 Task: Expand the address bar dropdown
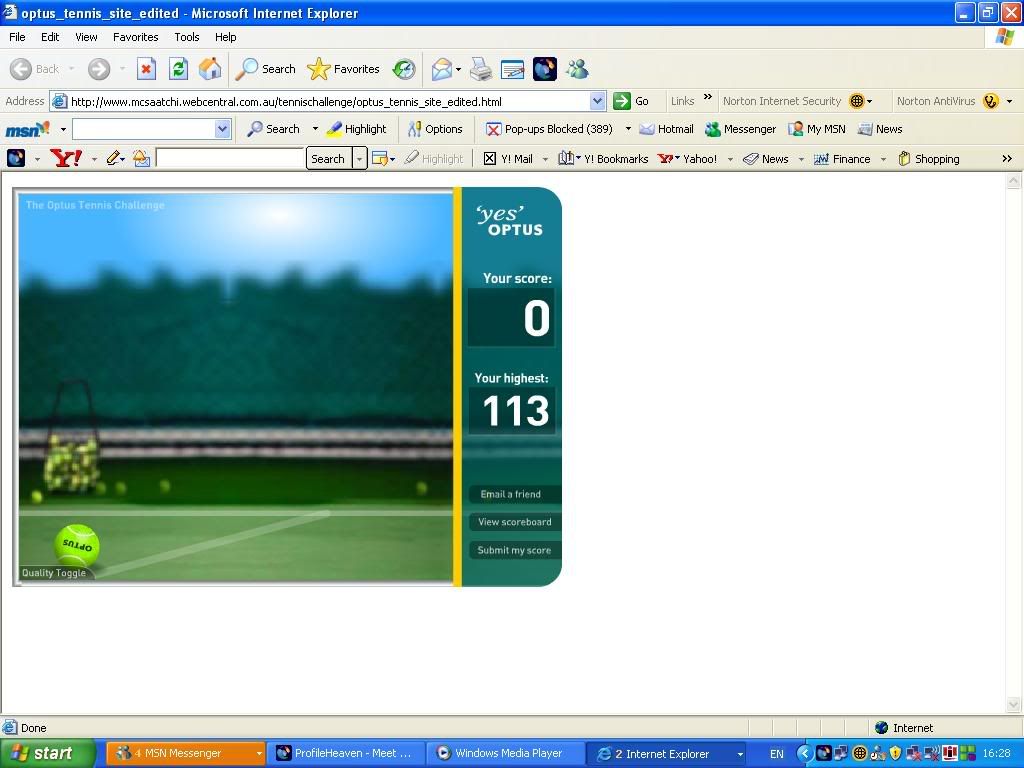point(597,101)
